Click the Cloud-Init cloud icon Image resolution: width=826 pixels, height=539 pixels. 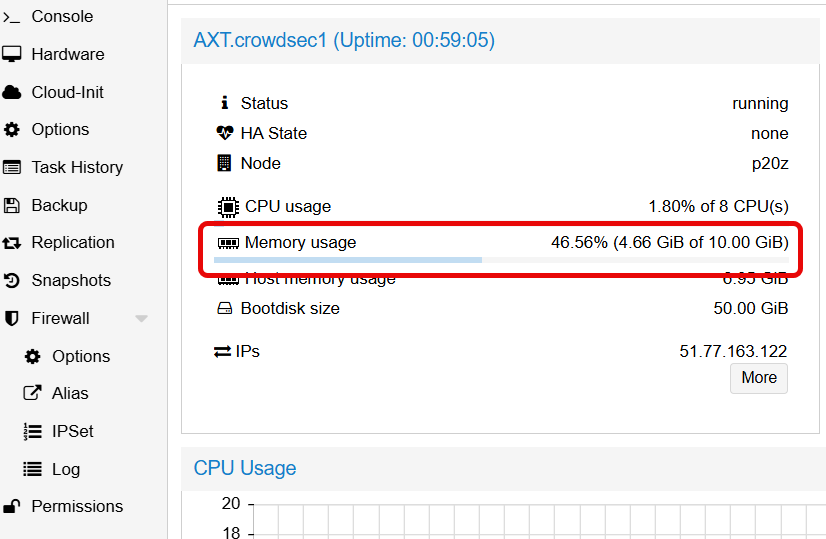point(12,92)
